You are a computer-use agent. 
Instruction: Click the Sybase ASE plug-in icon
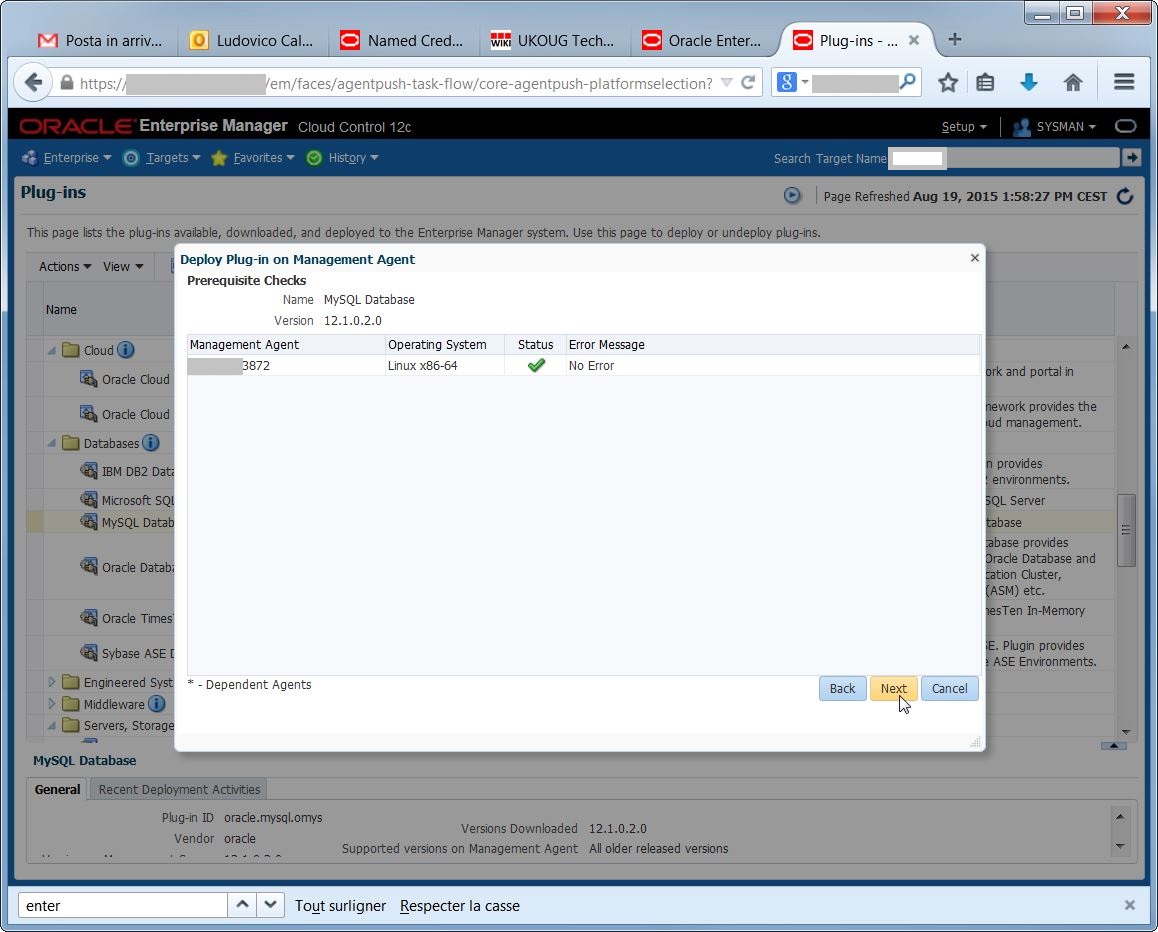pyautogui.click(x=89, y=652)
